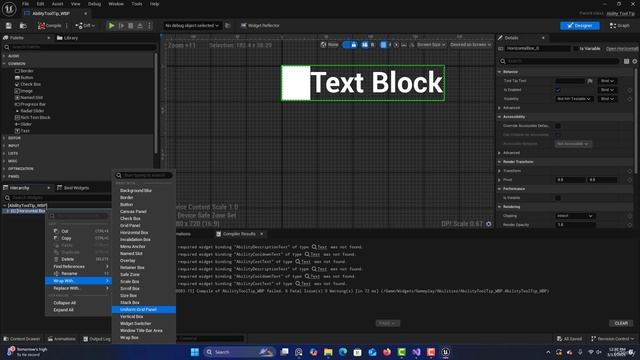Open the Screen Size dropdown

431,45
